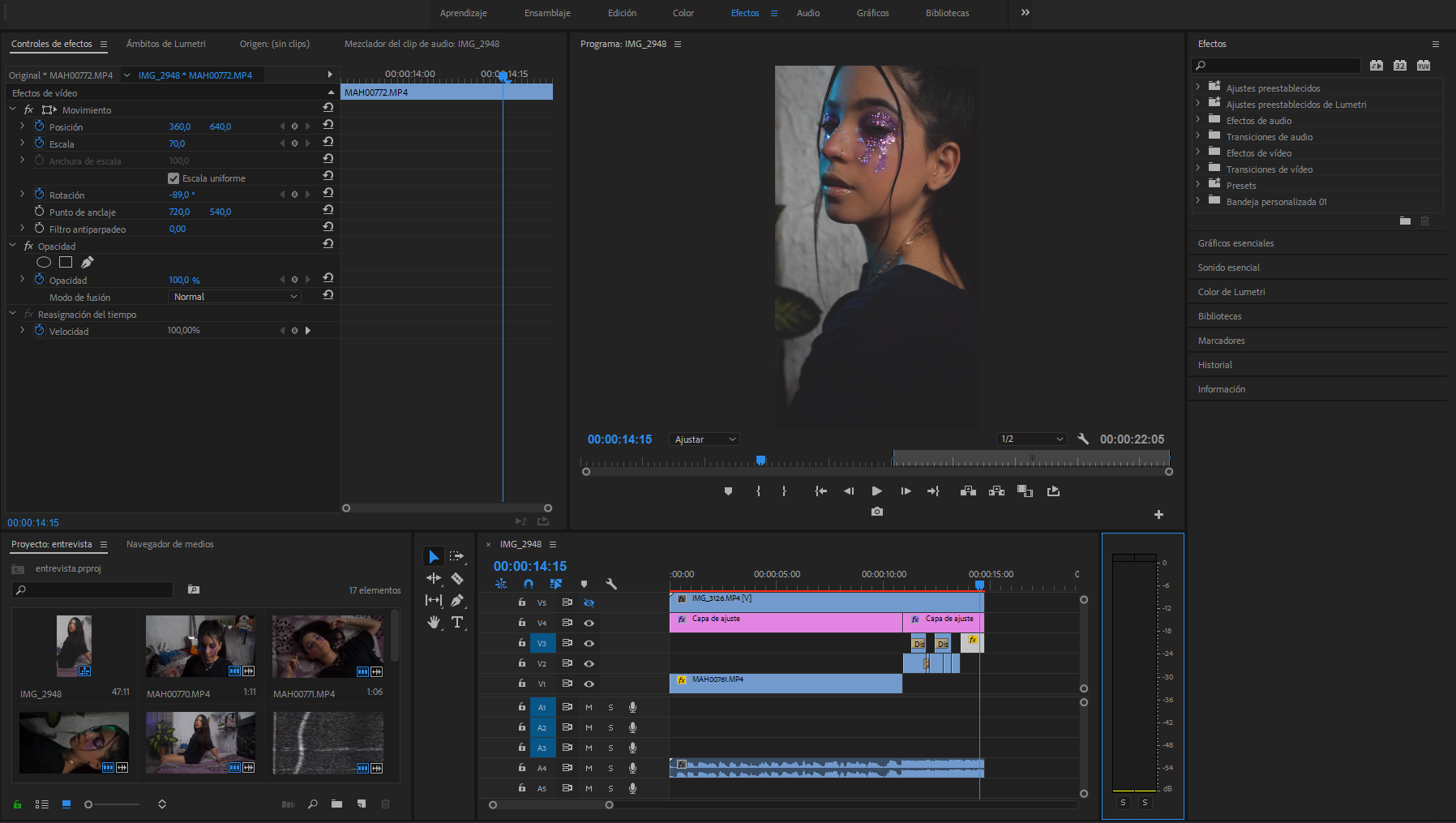This screenshot has width=1456, height=823.
Task: Open Navegador de medios tab
Action: 169,544
